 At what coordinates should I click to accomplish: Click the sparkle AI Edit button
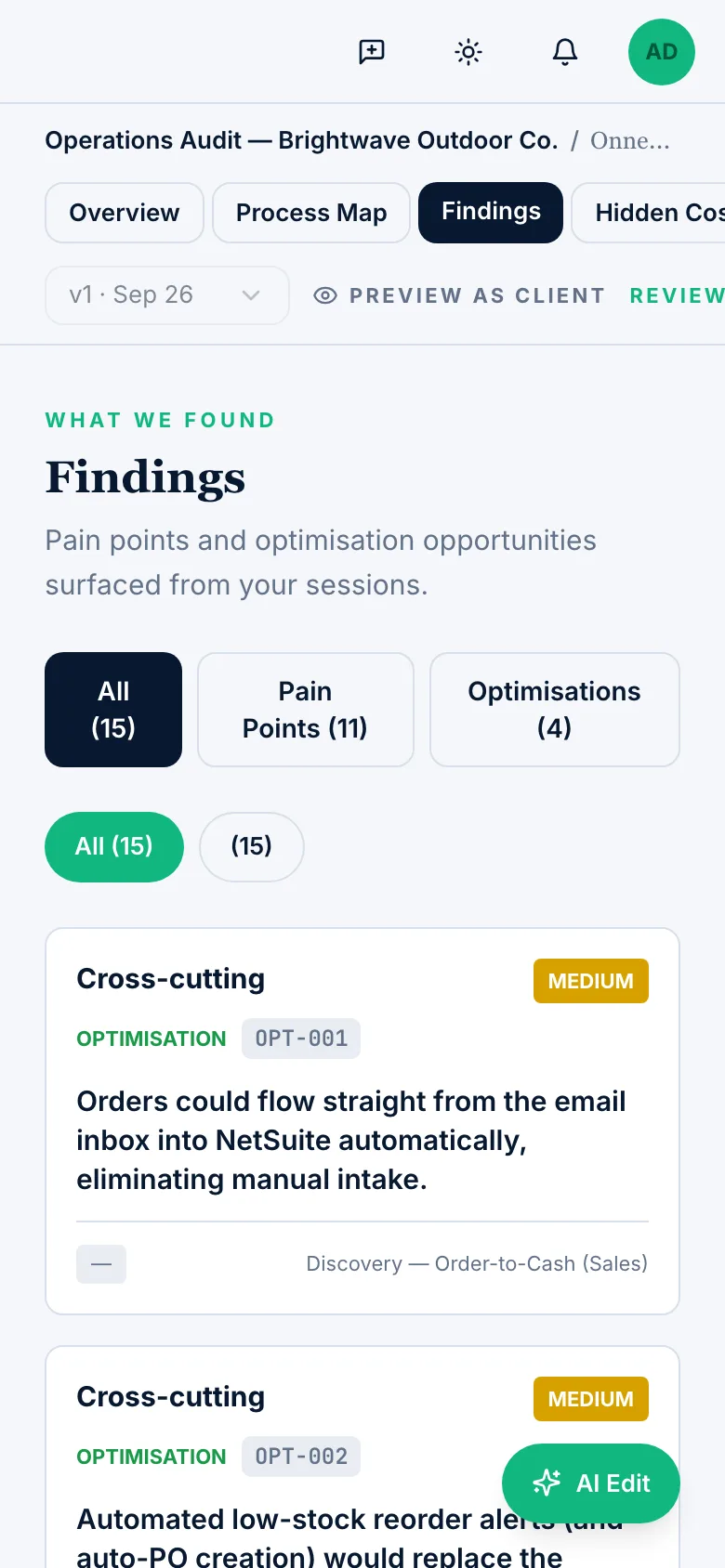[x=591, y=1483]
